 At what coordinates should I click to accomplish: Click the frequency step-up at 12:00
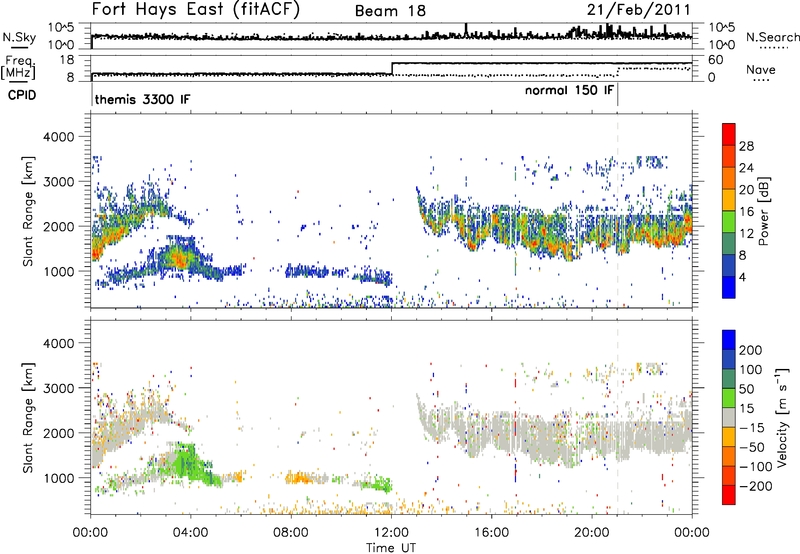click(392, 69)
